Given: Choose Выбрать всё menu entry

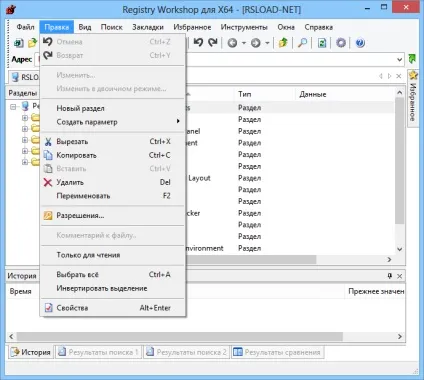Looking at the screenshot, I should 113,275.
